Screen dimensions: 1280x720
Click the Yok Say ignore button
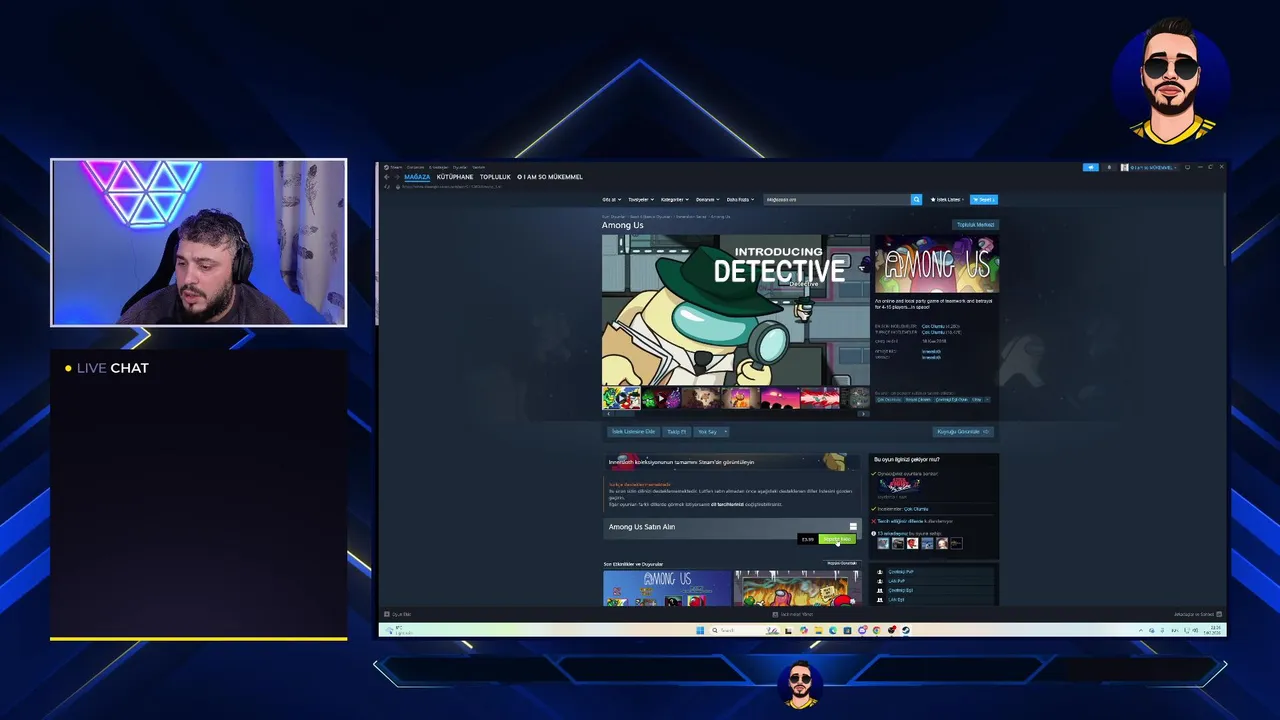pyautogui.click(x=707, y=432)
